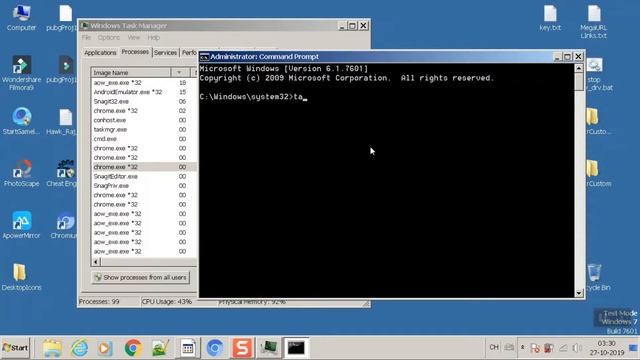Viewport: 640px width, 360px height.
Task: Open the Chromium taskbar icon
Action: (x=215, y=348)
